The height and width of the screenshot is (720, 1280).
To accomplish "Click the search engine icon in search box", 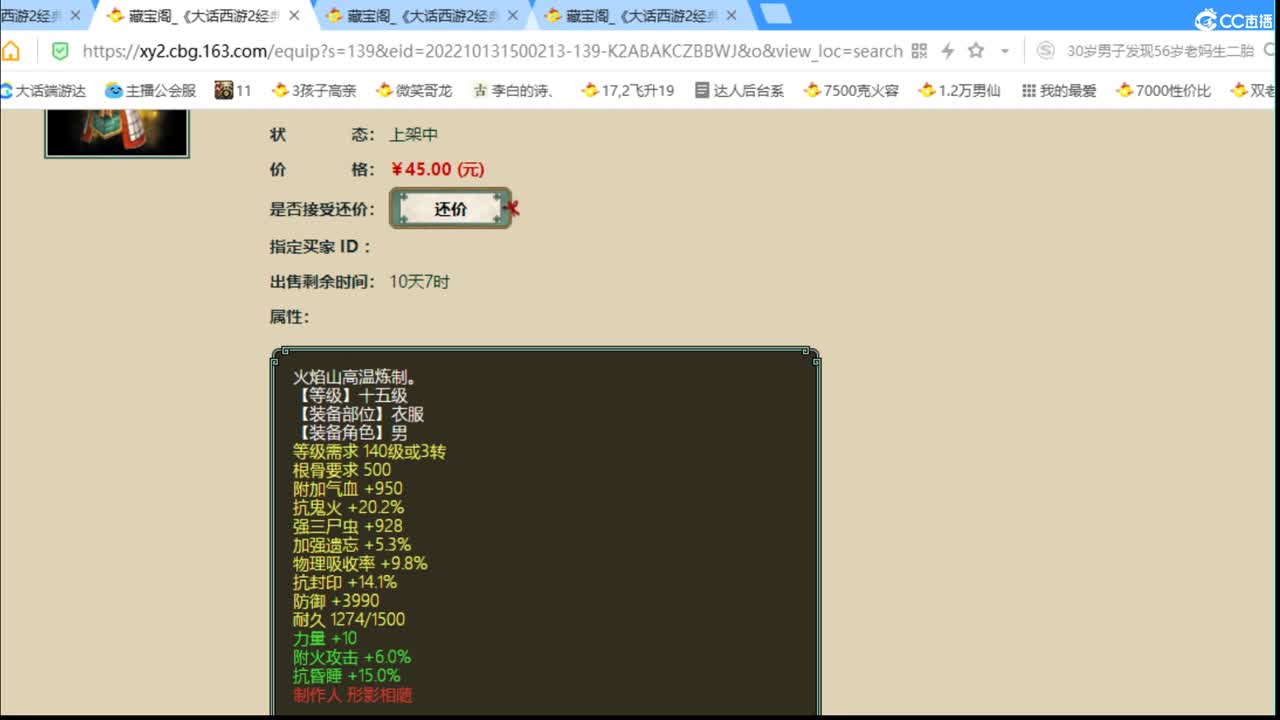I will coord(1045,51).
